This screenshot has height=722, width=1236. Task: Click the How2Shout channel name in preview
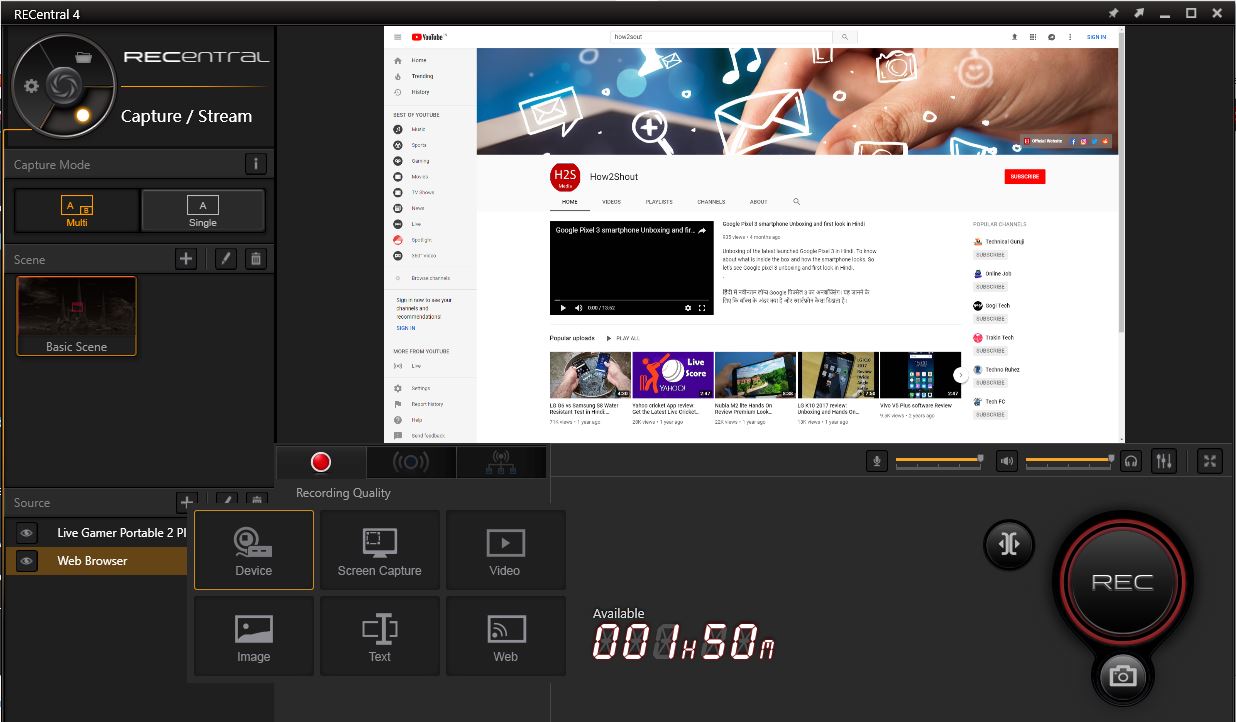pos(615,177)
